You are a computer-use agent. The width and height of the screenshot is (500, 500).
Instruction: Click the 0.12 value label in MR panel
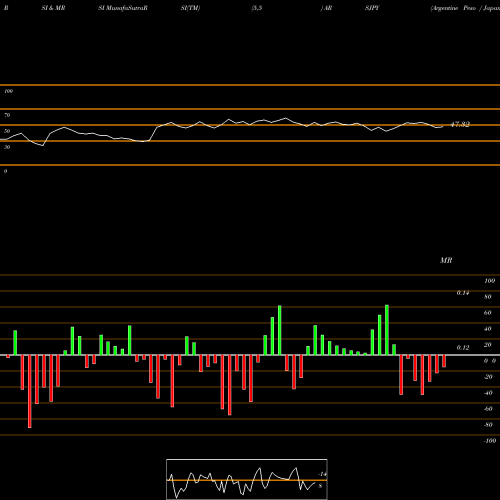coord(463,347)
